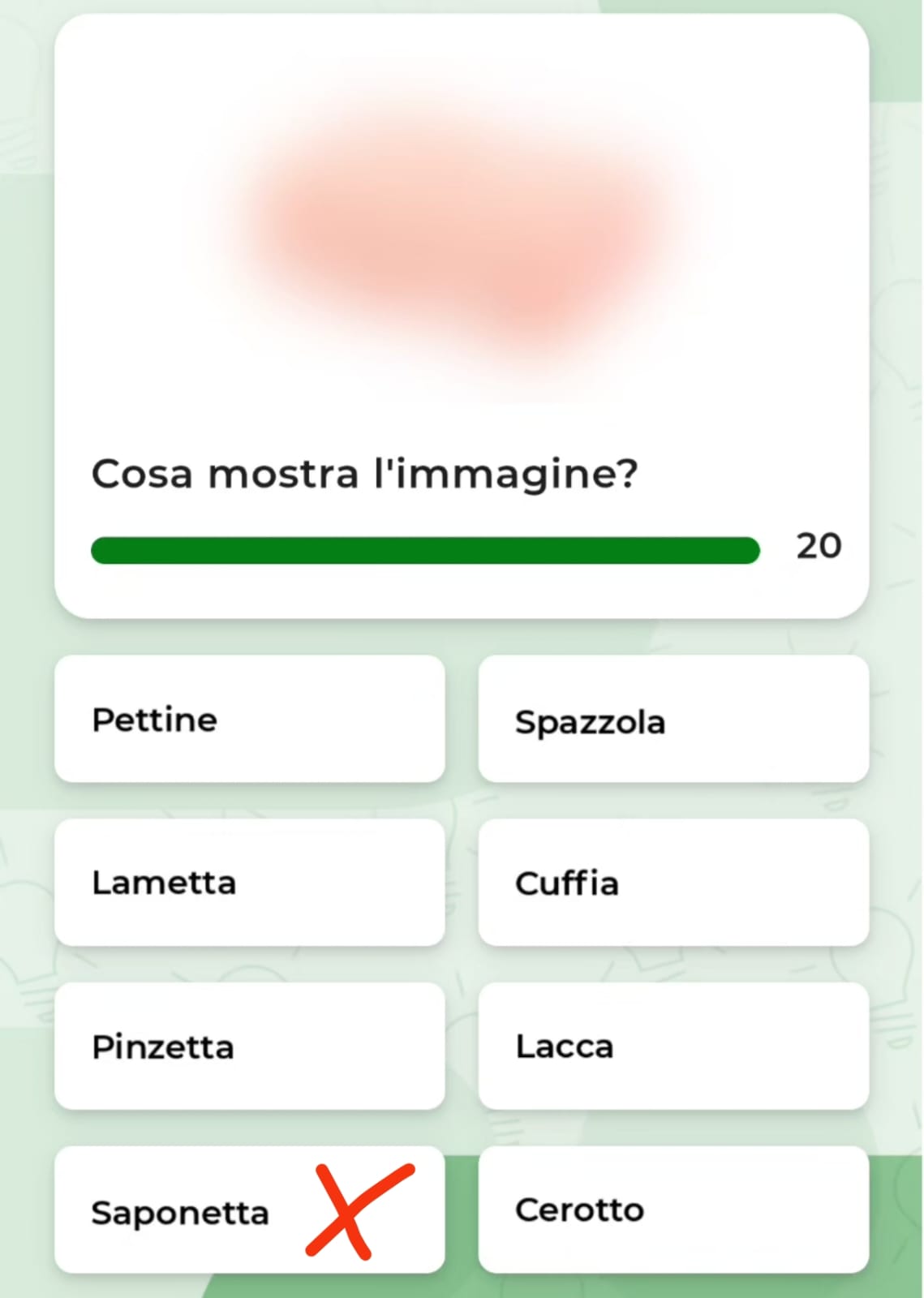Tap the last answer card in the right column
924x1298 pixels.
(673, 1210)
